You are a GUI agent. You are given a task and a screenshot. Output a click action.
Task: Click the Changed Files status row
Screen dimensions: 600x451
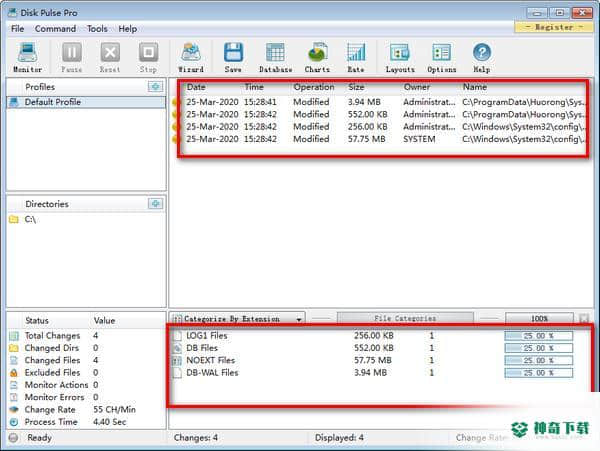pos(86,360)
